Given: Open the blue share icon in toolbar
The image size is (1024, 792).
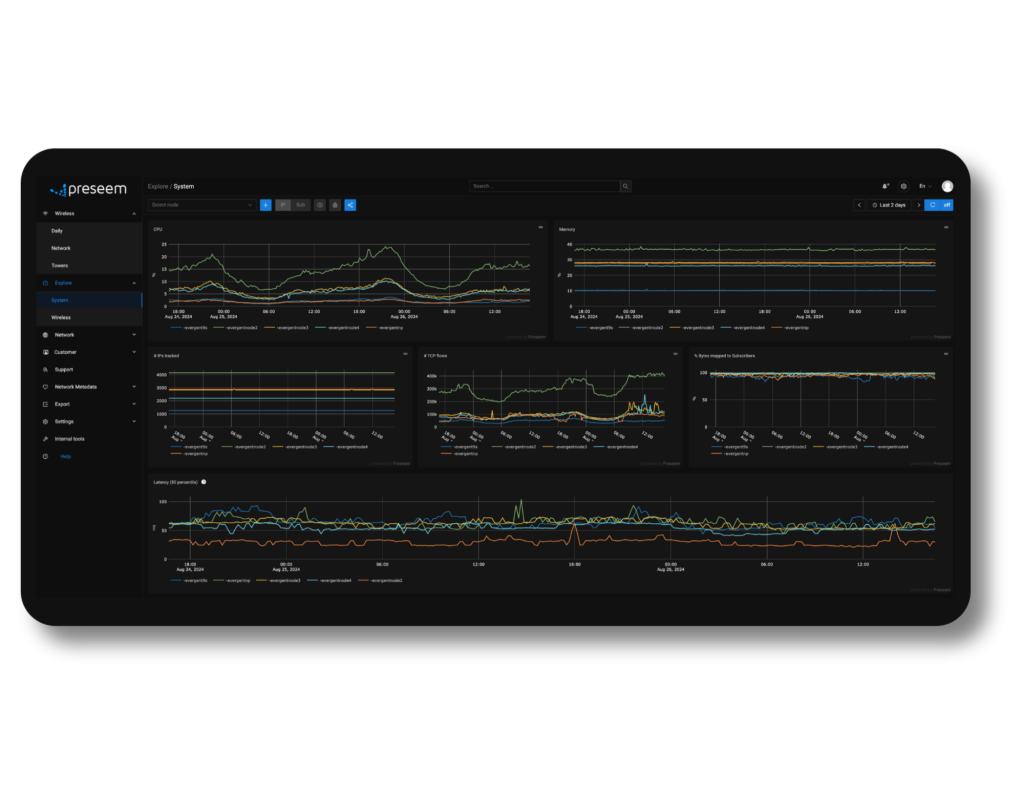Looking at the screenshot, I should [350, 205].
